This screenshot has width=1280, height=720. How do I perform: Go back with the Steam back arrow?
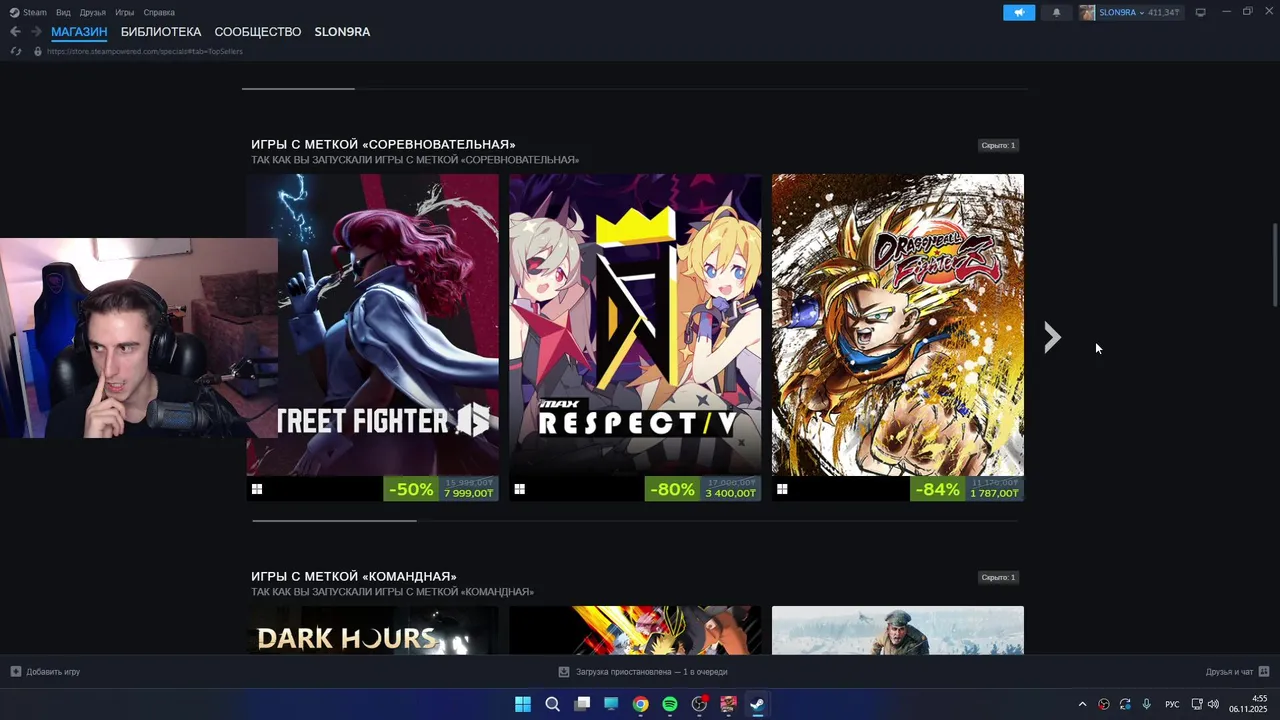pyautogui.click(x=15, y=32)
